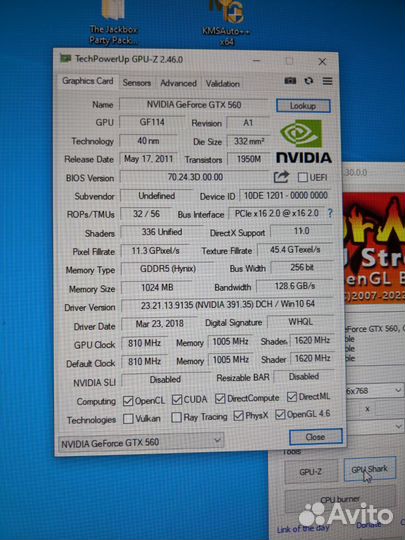
Task: Open the NVIDIA GeForce GTX 560 GPU selector dropdown
Action: coord(141,442)
